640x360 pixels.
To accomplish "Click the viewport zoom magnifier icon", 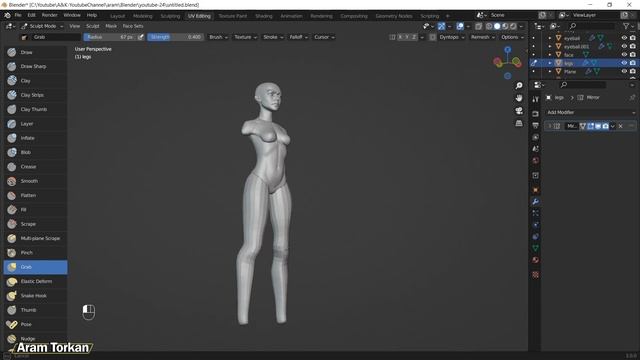I will pos(519,86).
